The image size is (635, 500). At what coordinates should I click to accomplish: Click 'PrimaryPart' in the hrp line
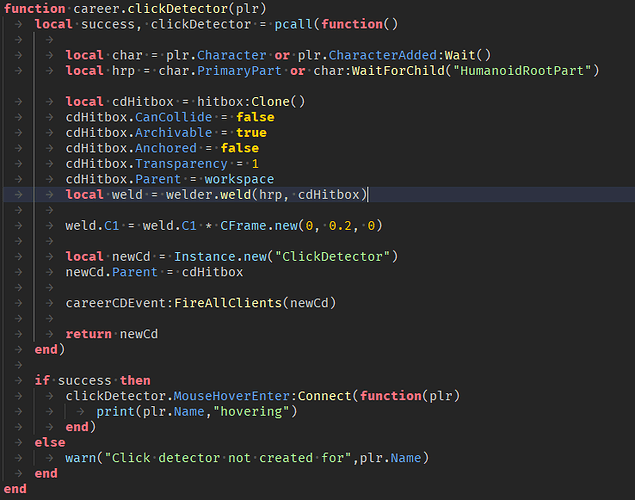239,71
